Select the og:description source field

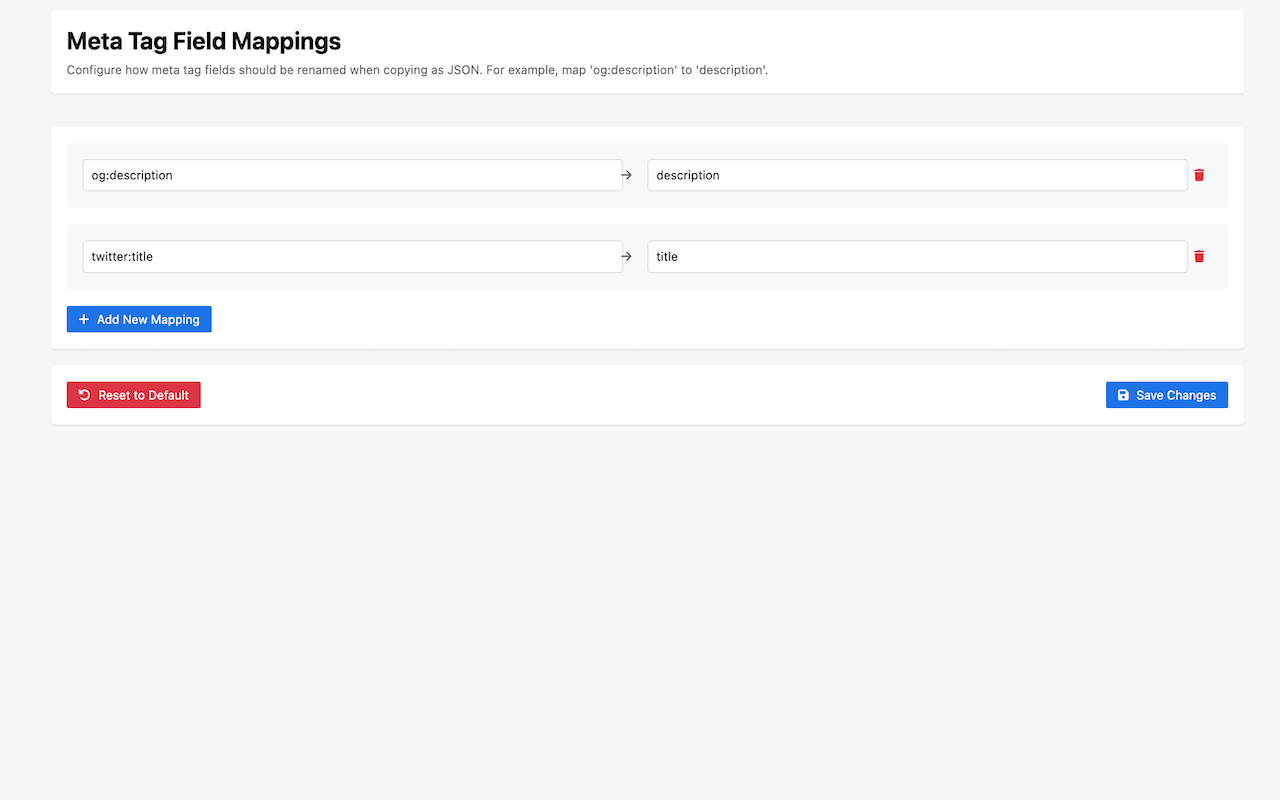pos(350,175)
